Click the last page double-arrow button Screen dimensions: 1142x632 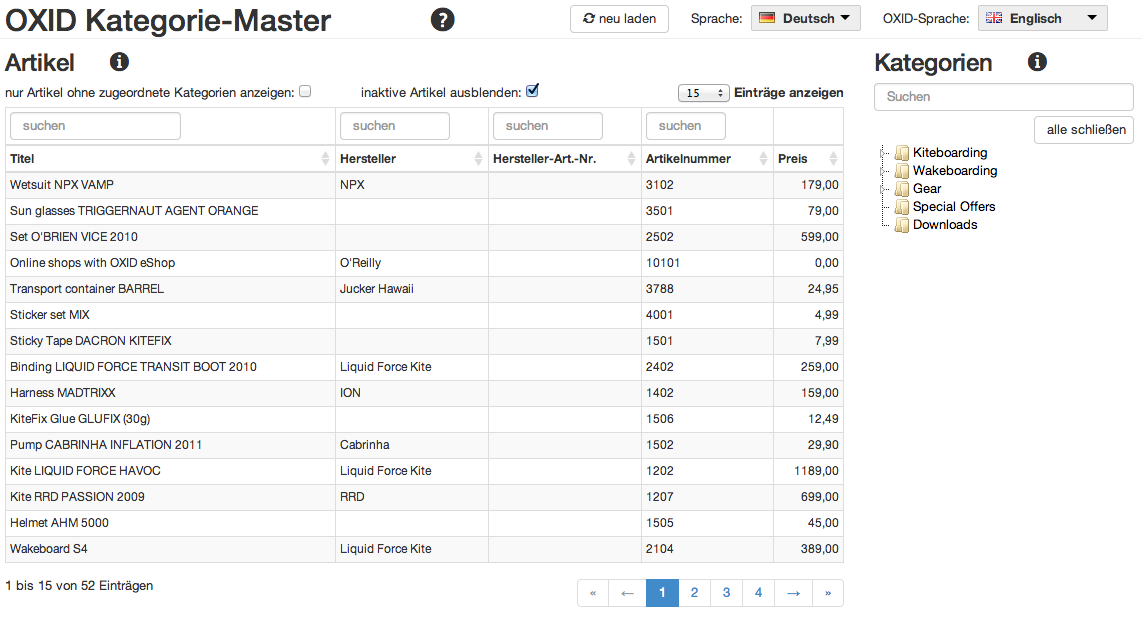click(x=827, y=593)
